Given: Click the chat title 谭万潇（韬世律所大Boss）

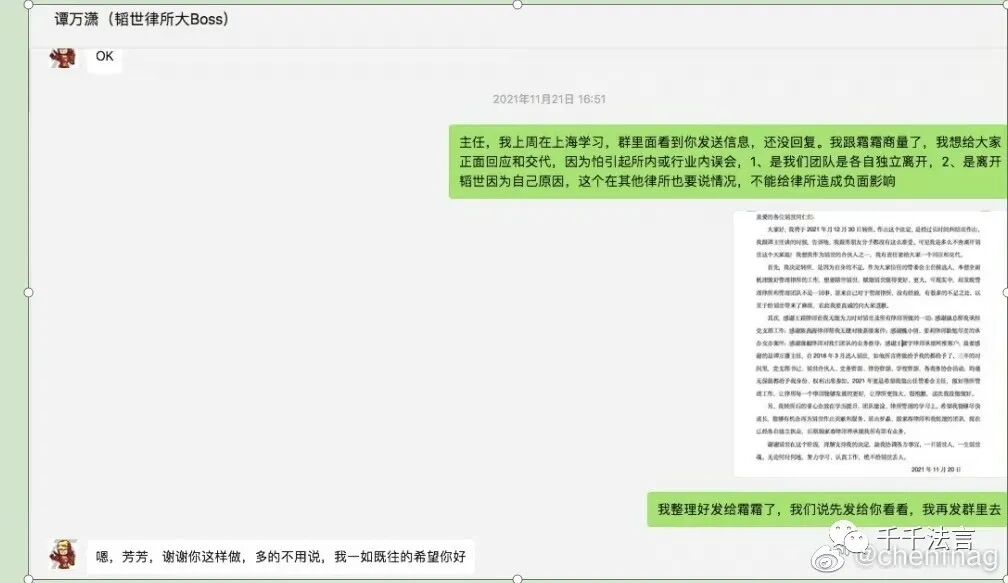Looking at the screenshot, I should [141, 19].
